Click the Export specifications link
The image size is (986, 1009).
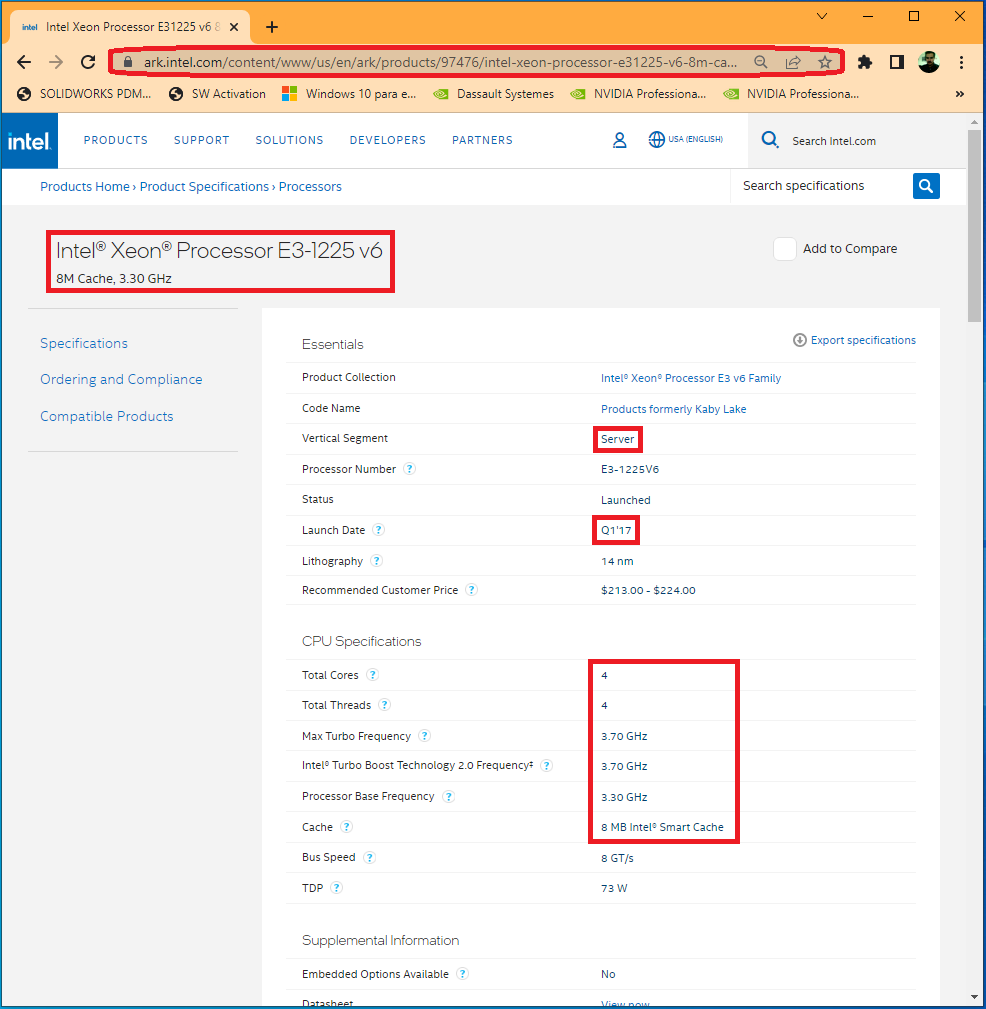coord(863,340)
